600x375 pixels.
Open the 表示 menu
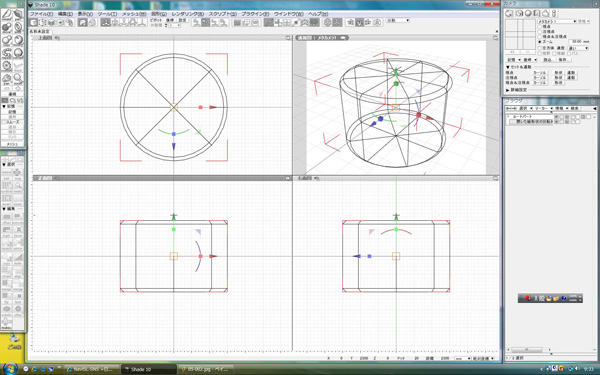[85, 14]
